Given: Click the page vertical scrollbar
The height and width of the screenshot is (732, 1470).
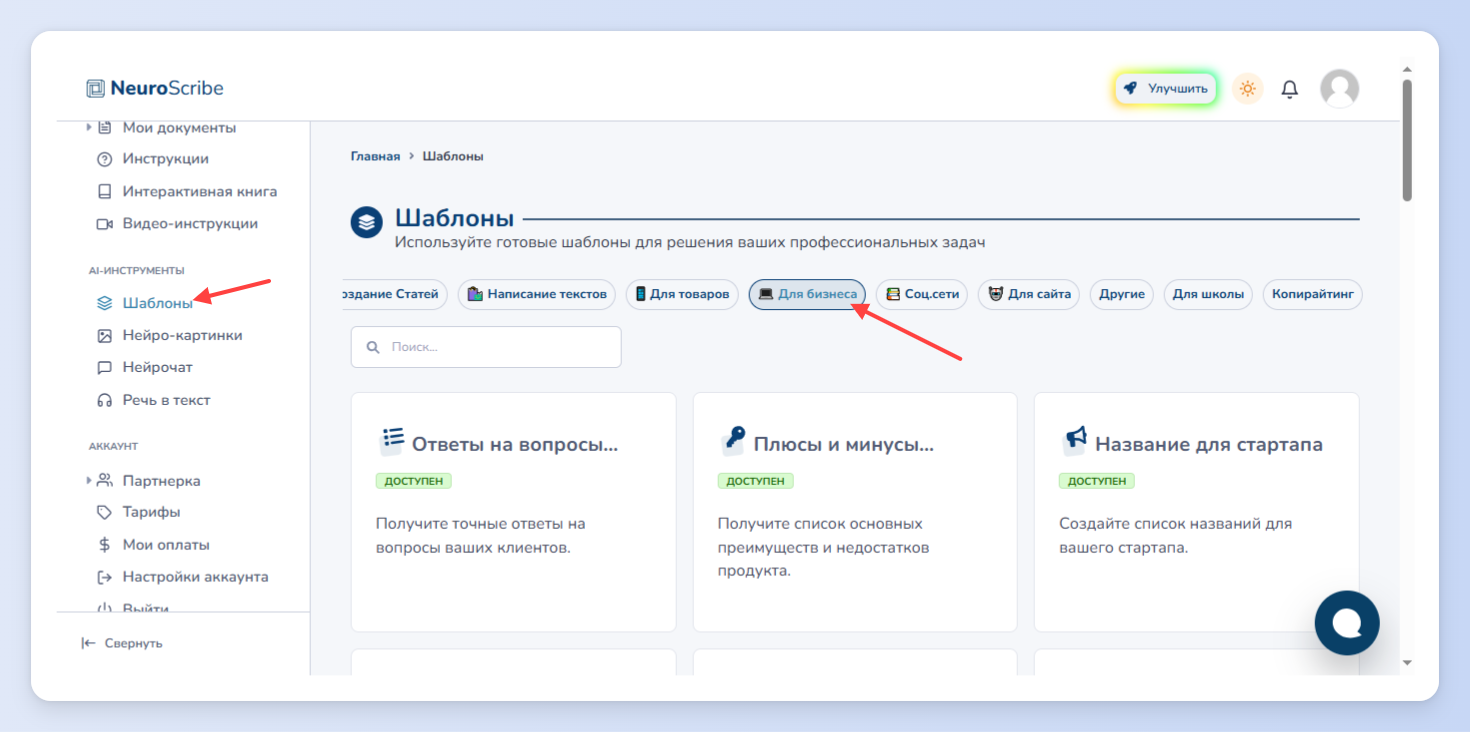Looking at the screenshot, I should point(1407,140).
